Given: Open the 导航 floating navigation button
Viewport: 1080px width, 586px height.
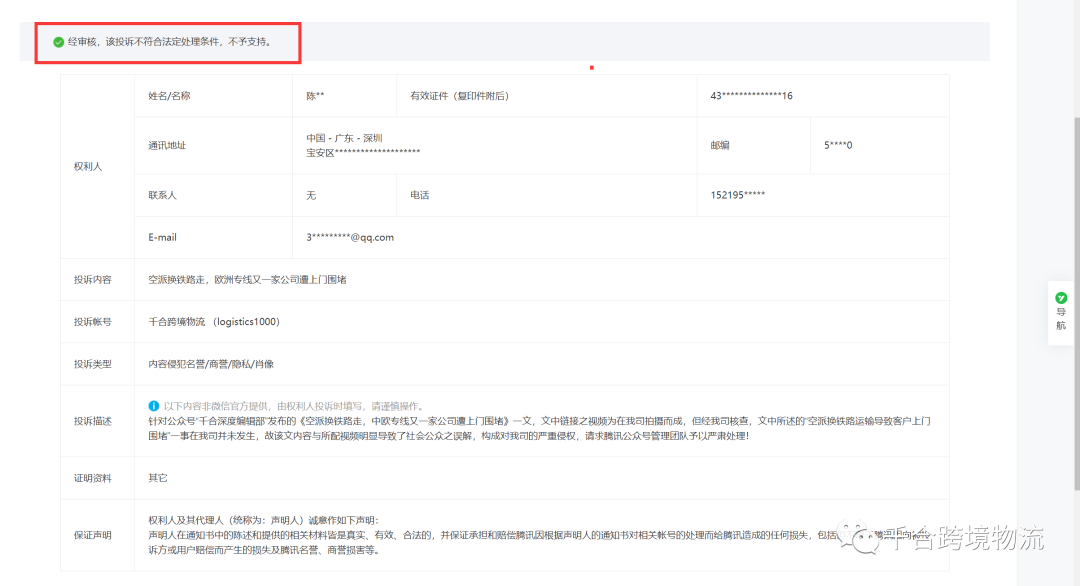Looking at the screenshot, I should (x=1061, y=313).
